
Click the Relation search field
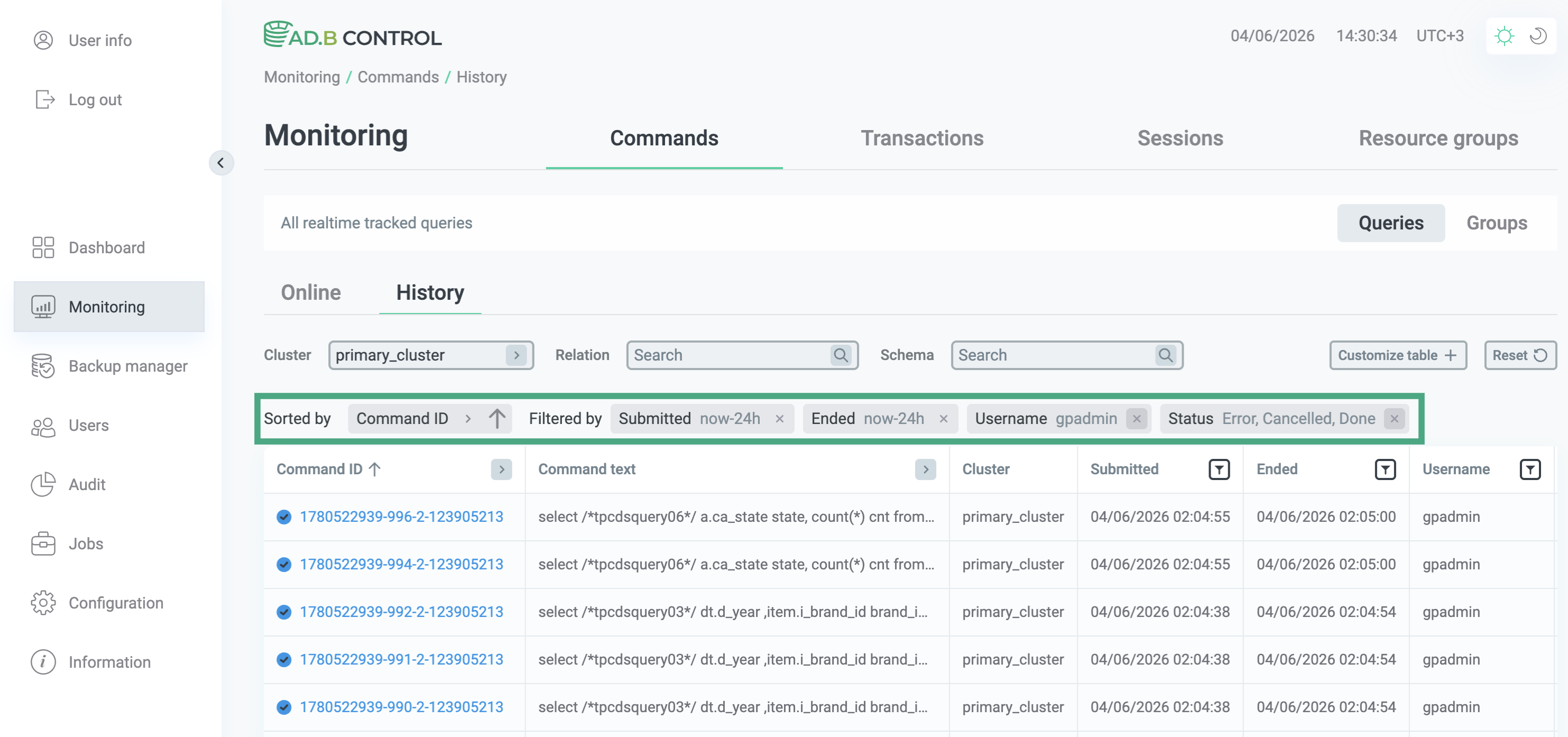[x=742, y=355]
